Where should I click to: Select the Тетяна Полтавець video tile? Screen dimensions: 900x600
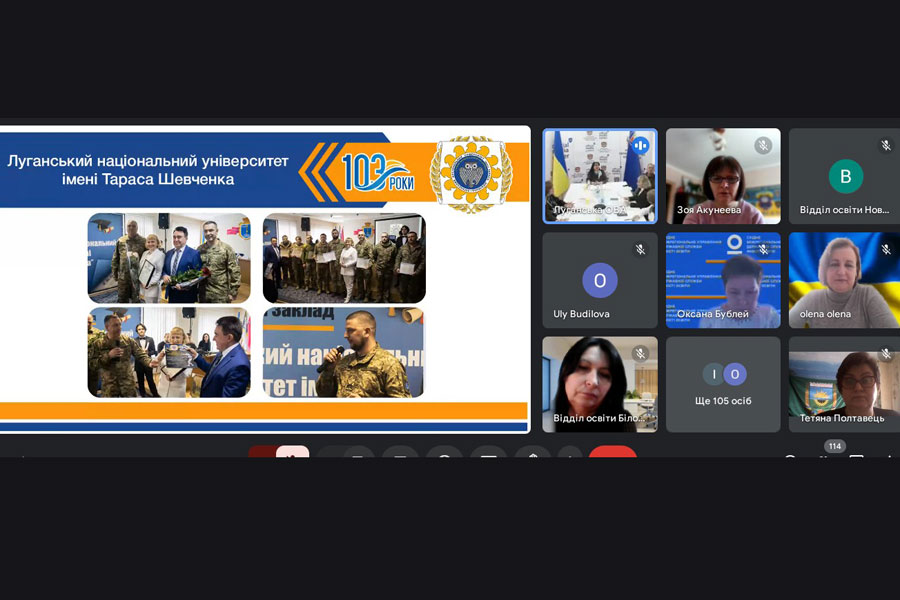tap(844, 384)
